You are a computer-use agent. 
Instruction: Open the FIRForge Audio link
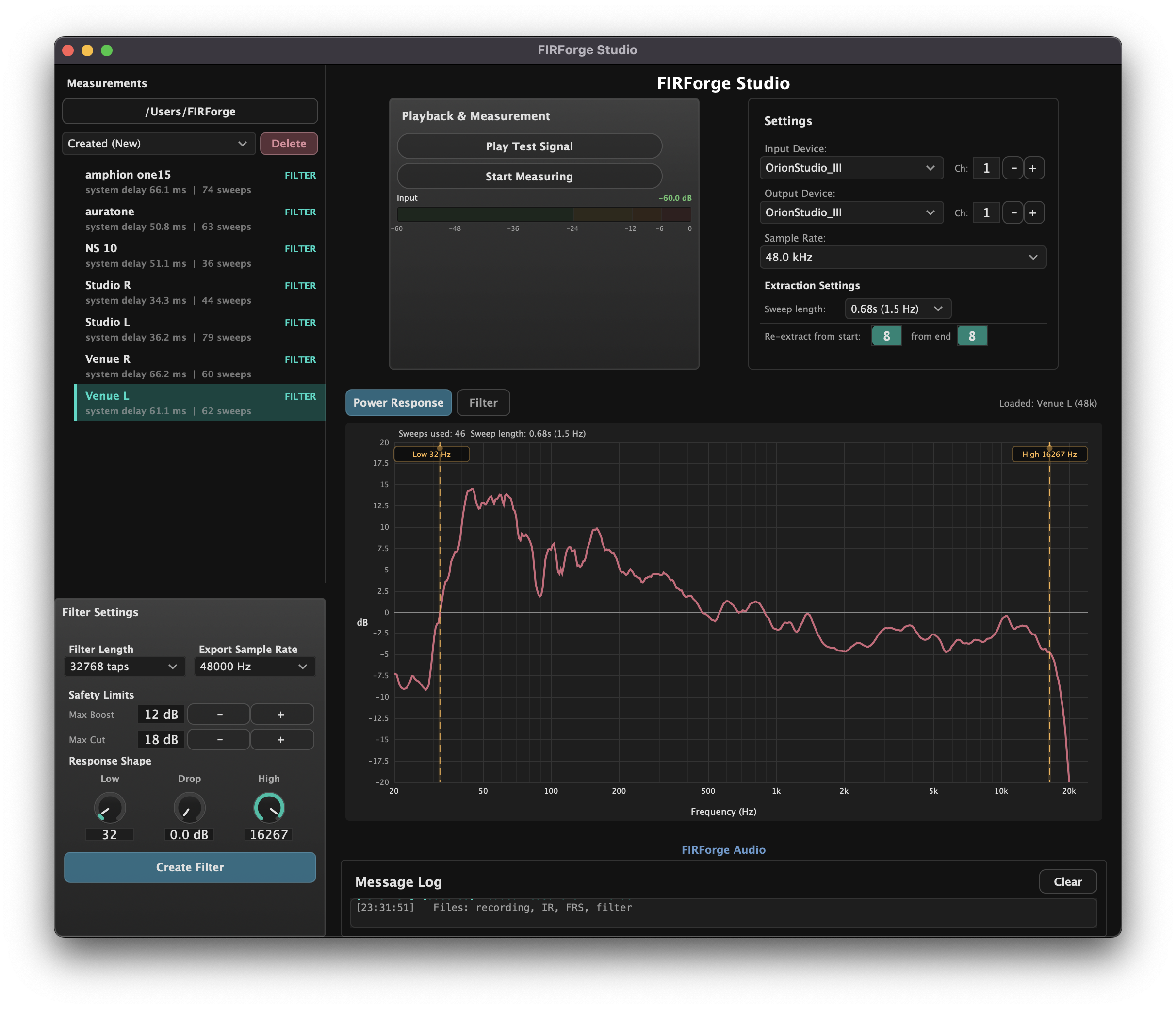723,849
